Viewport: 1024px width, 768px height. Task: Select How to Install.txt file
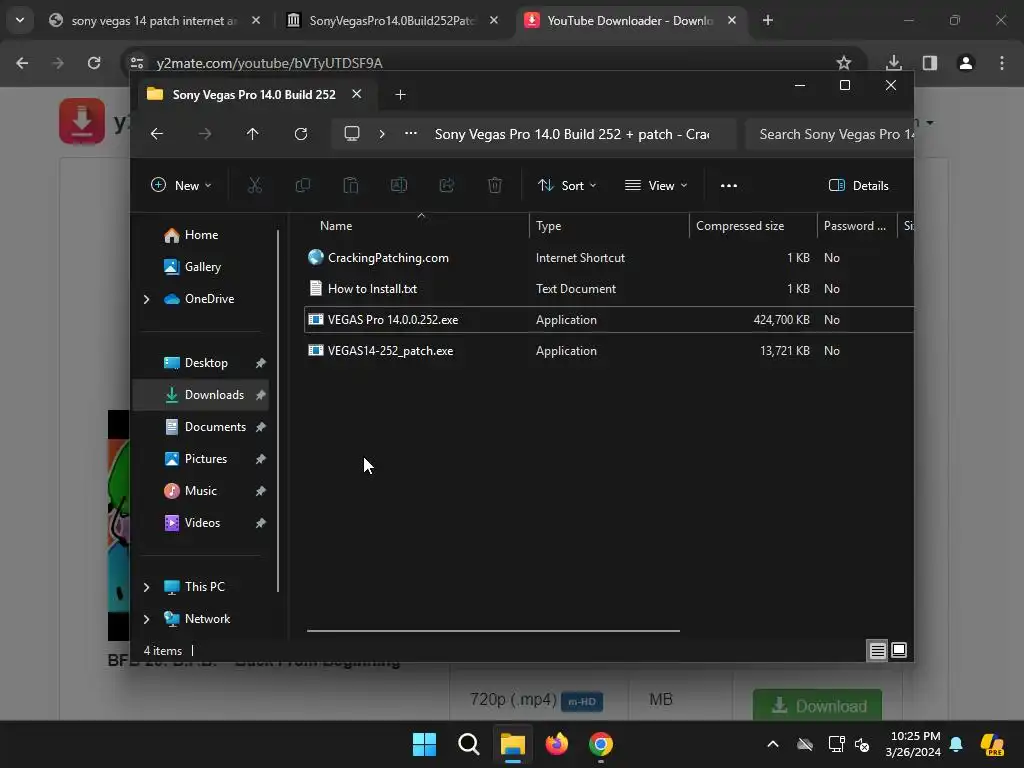609,289
